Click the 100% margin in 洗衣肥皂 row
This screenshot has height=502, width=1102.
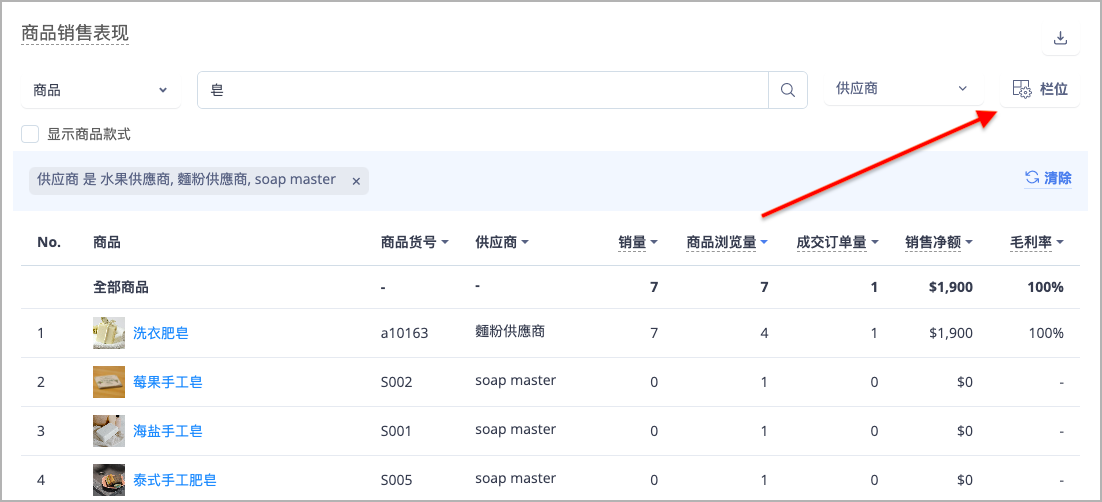click(1046, 333)
